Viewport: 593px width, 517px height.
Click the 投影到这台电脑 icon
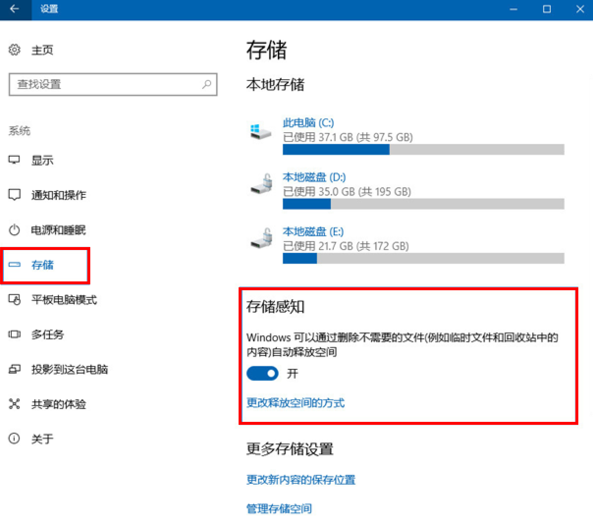(14, 369)
